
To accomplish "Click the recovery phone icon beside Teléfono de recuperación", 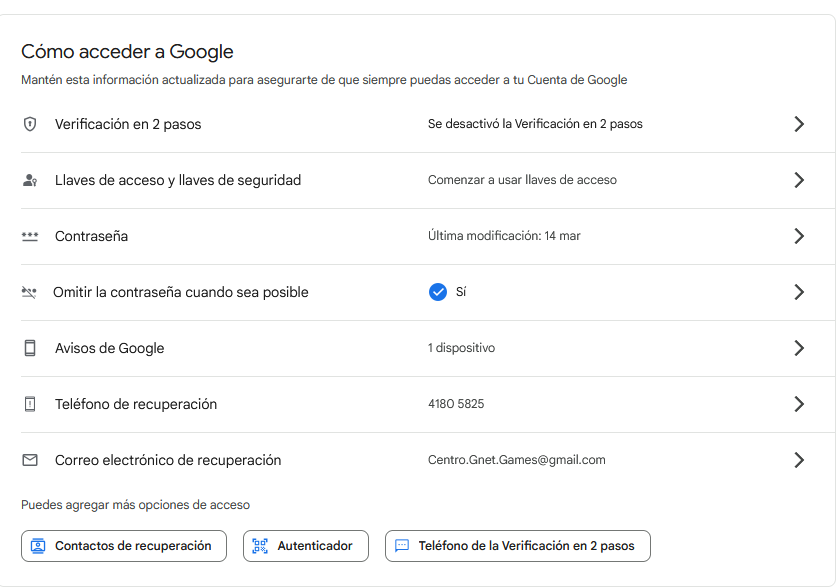I will 30,404.
